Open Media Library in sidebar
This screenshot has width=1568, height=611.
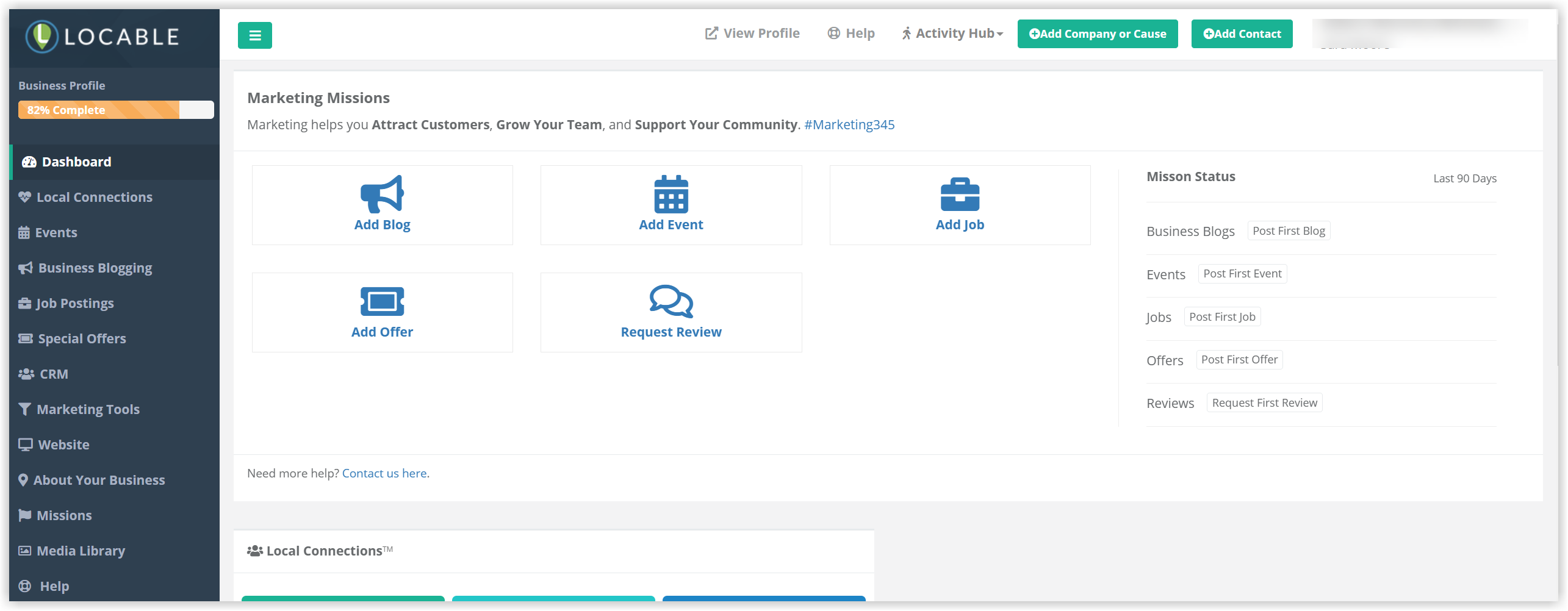[x=115, y=551]
